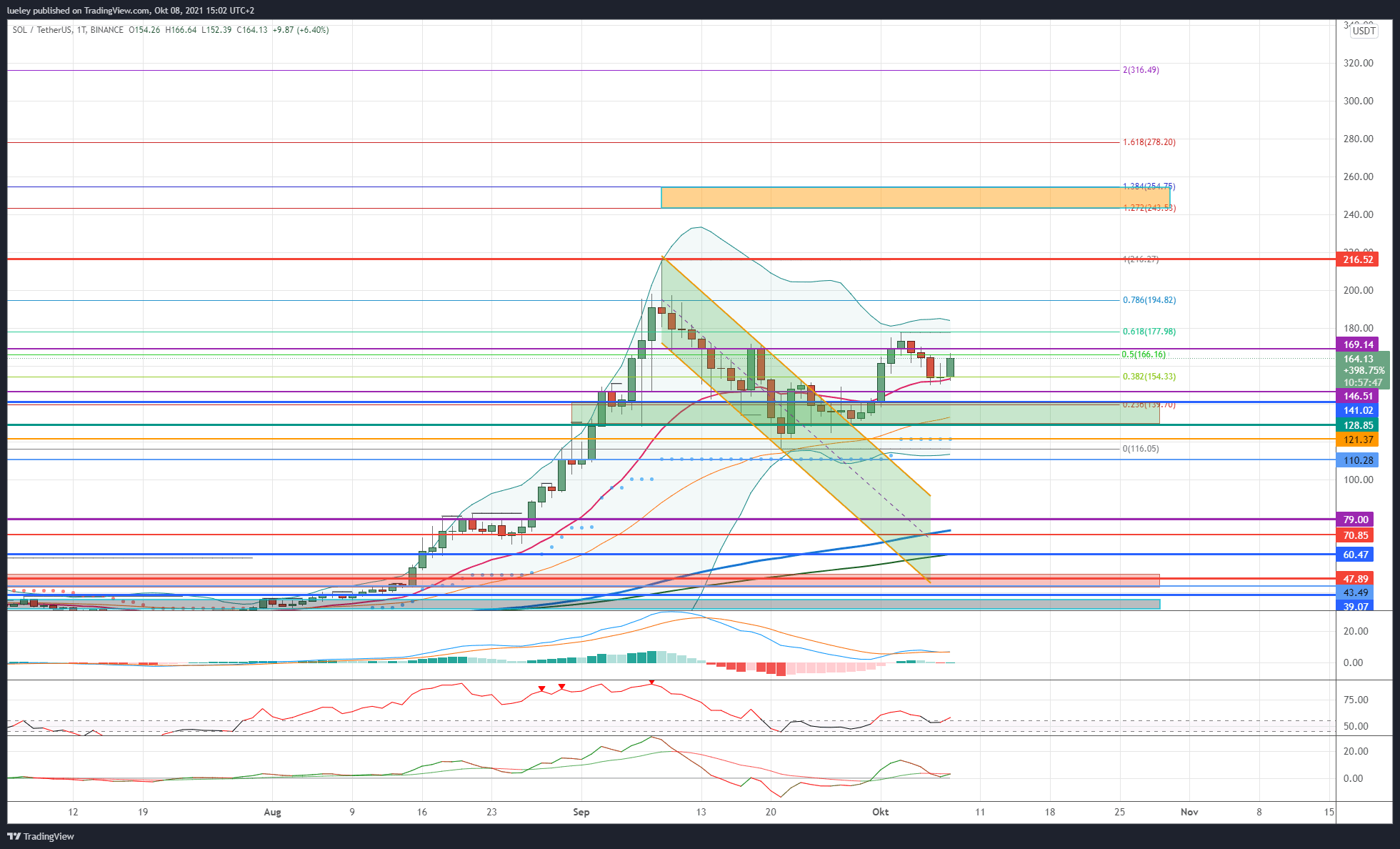This screenshot has width=1400, height=849.
Task: Select the orange 121.37 price label
Action: click(x=1357, y=440)
